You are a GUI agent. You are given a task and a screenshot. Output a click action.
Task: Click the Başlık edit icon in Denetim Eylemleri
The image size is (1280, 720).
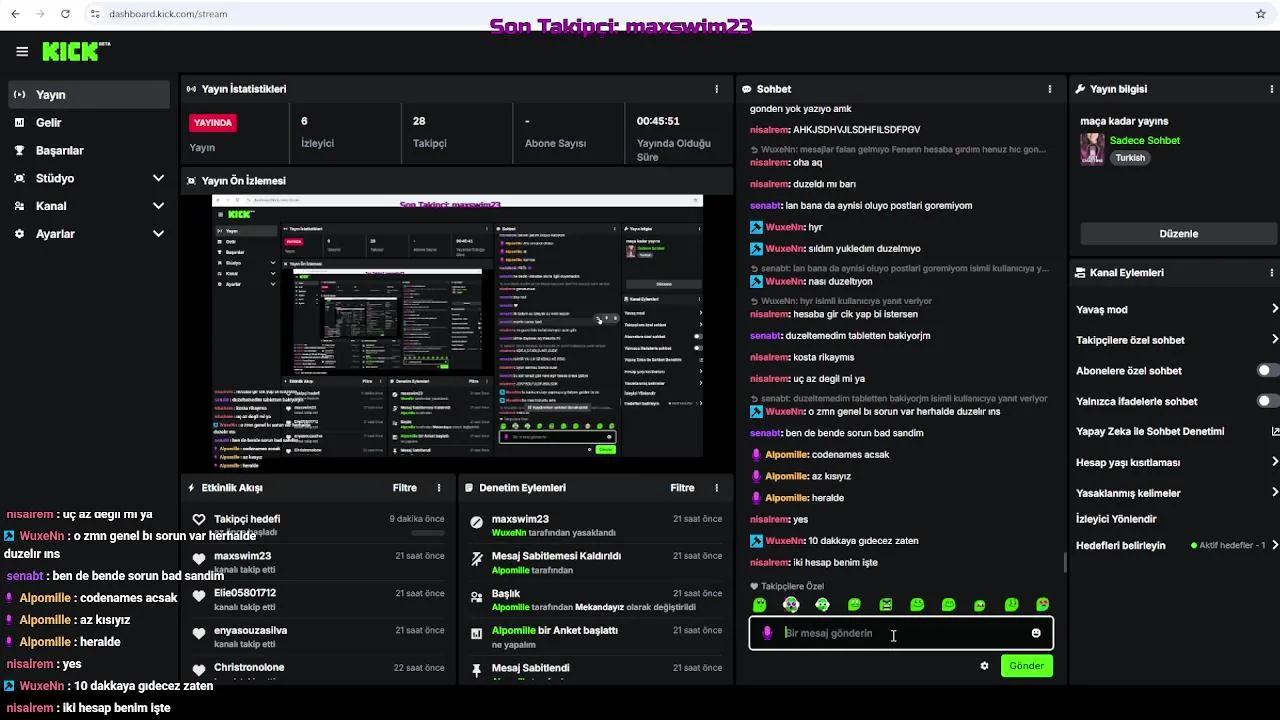click(477, 595)
